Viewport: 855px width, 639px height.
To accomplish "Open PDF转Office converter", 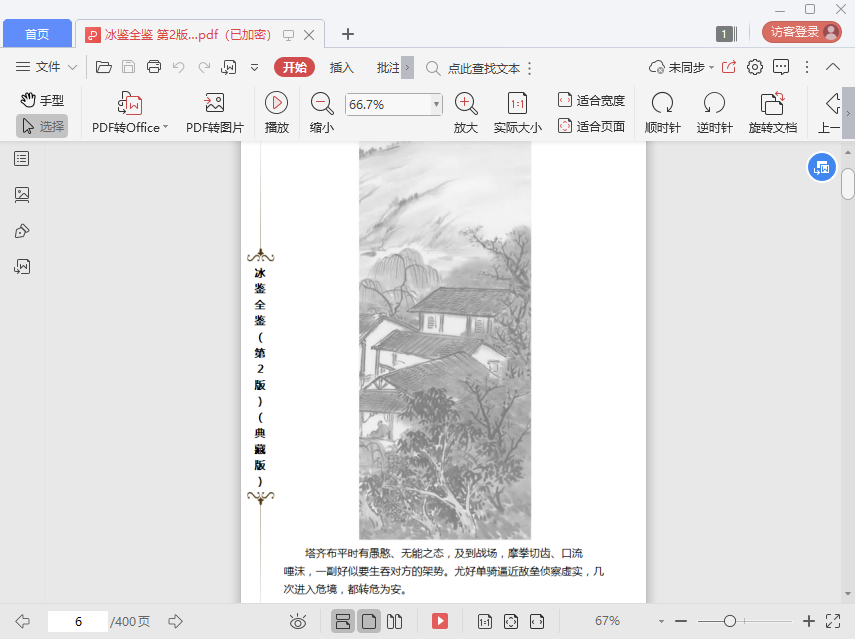I will point(130,113).
